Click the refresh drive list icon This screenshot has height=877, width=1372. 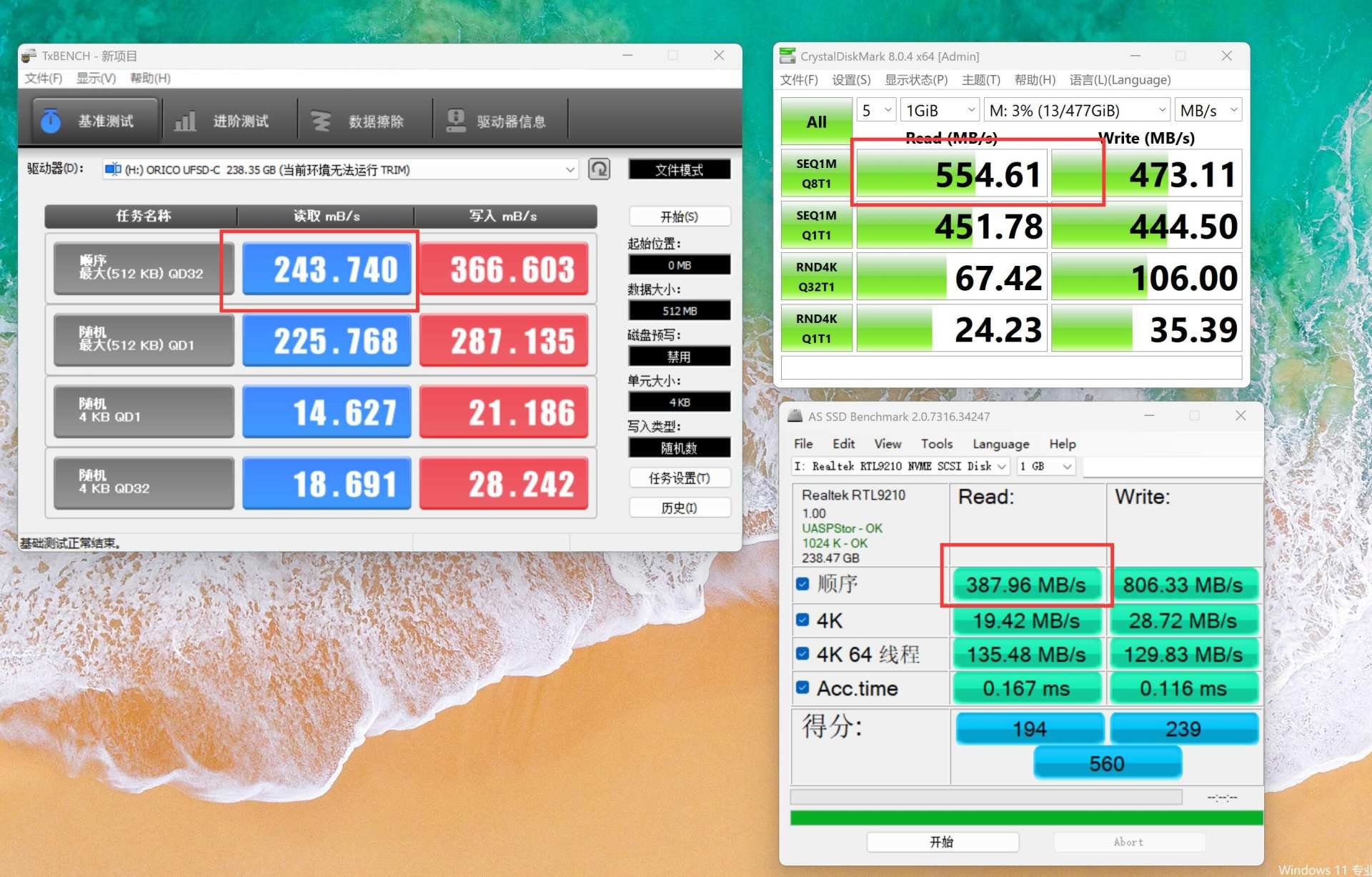pyautogui.click(x=599, y=169)
